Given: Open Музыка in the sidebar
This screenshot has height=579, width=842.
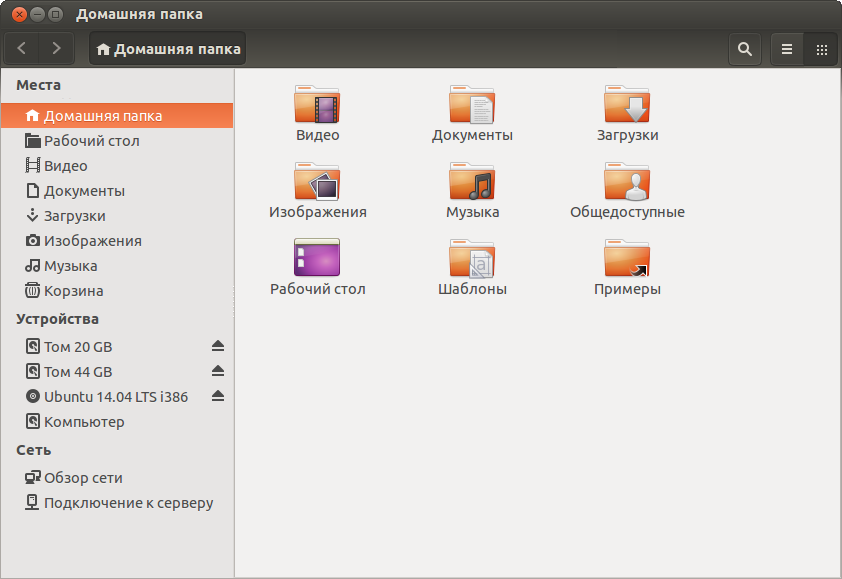Looking at the screenshot, I should click(117, 265).
